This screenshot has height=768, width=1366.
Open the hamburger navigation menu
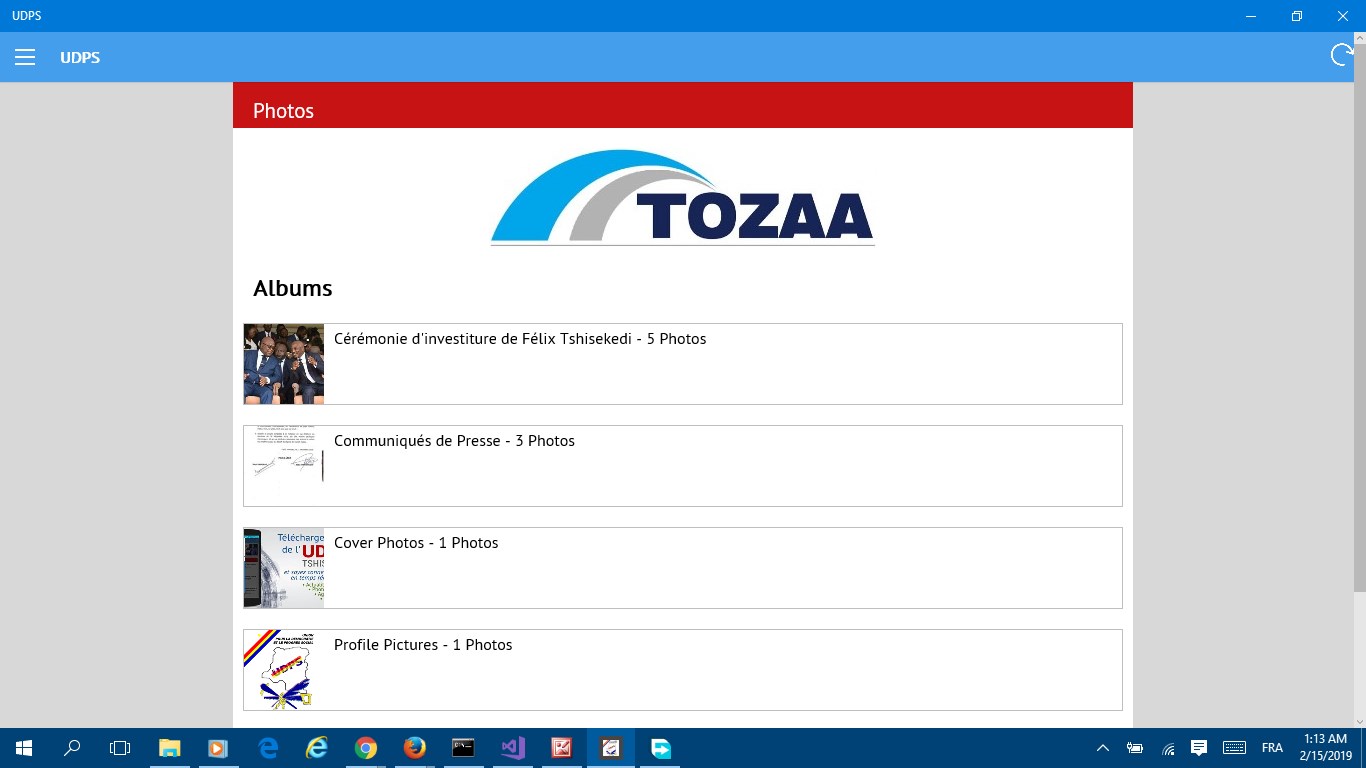25,57
